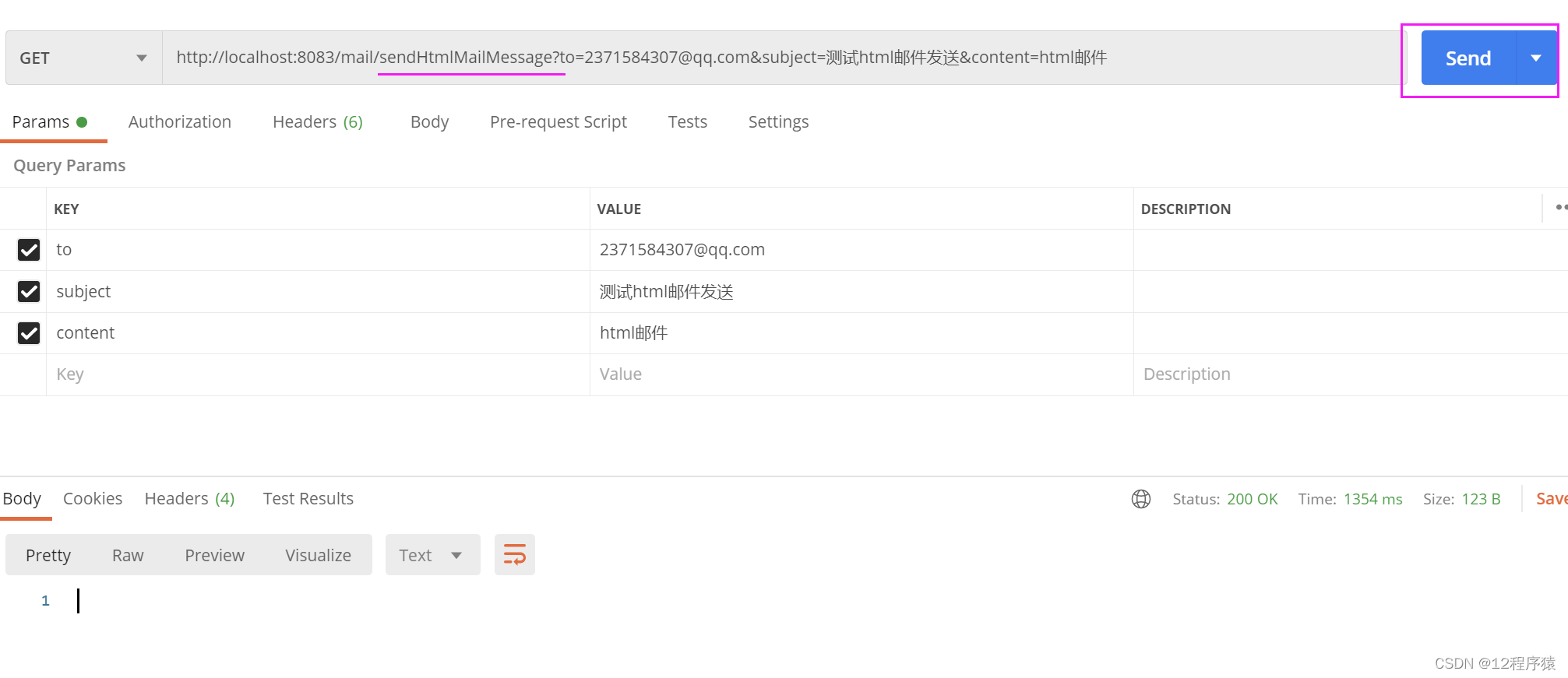
Task: Open the GET method dropdown
Action: (84, 58)
